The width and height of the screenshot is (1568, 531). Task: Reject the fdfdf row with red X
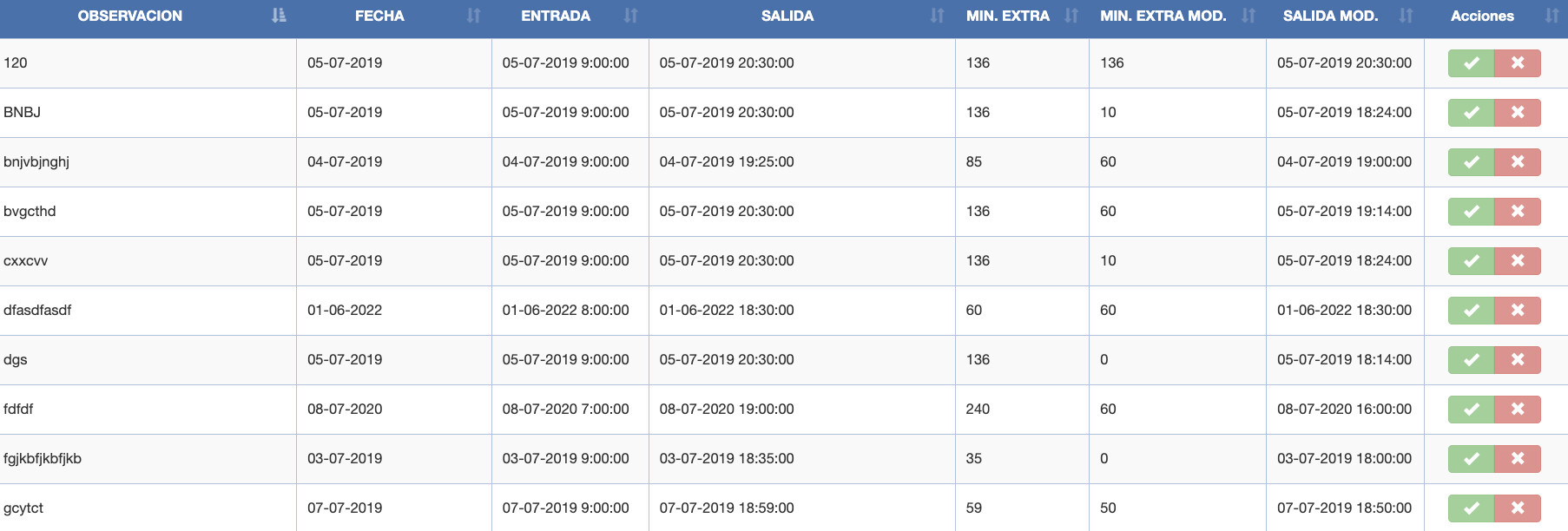(x=1518, y=410)
